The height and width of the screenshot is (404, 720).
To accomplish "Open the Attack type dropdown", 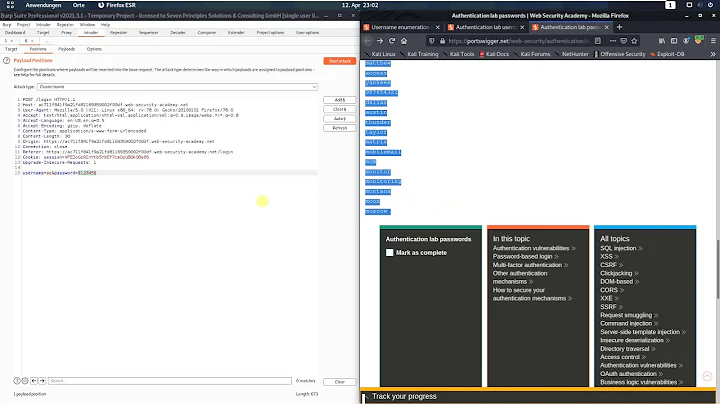I will tap(177, 87).
